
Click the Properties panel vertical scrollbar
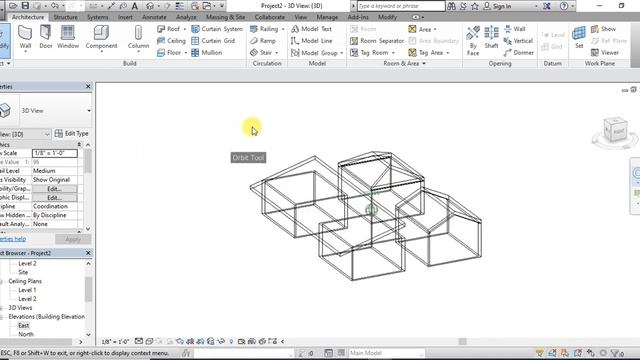(88, 161)
